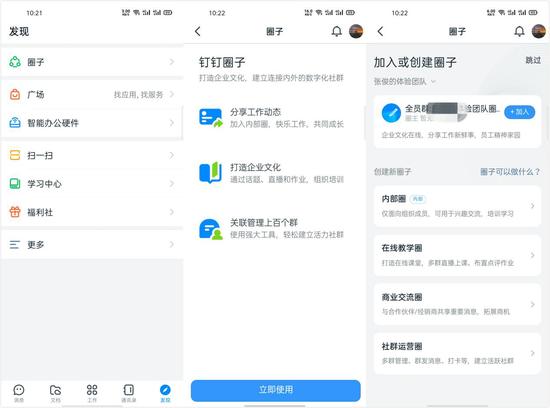Open the 内部圈 card chevron
This screenshot has height=408, width=550.
(x=532, y=206)
